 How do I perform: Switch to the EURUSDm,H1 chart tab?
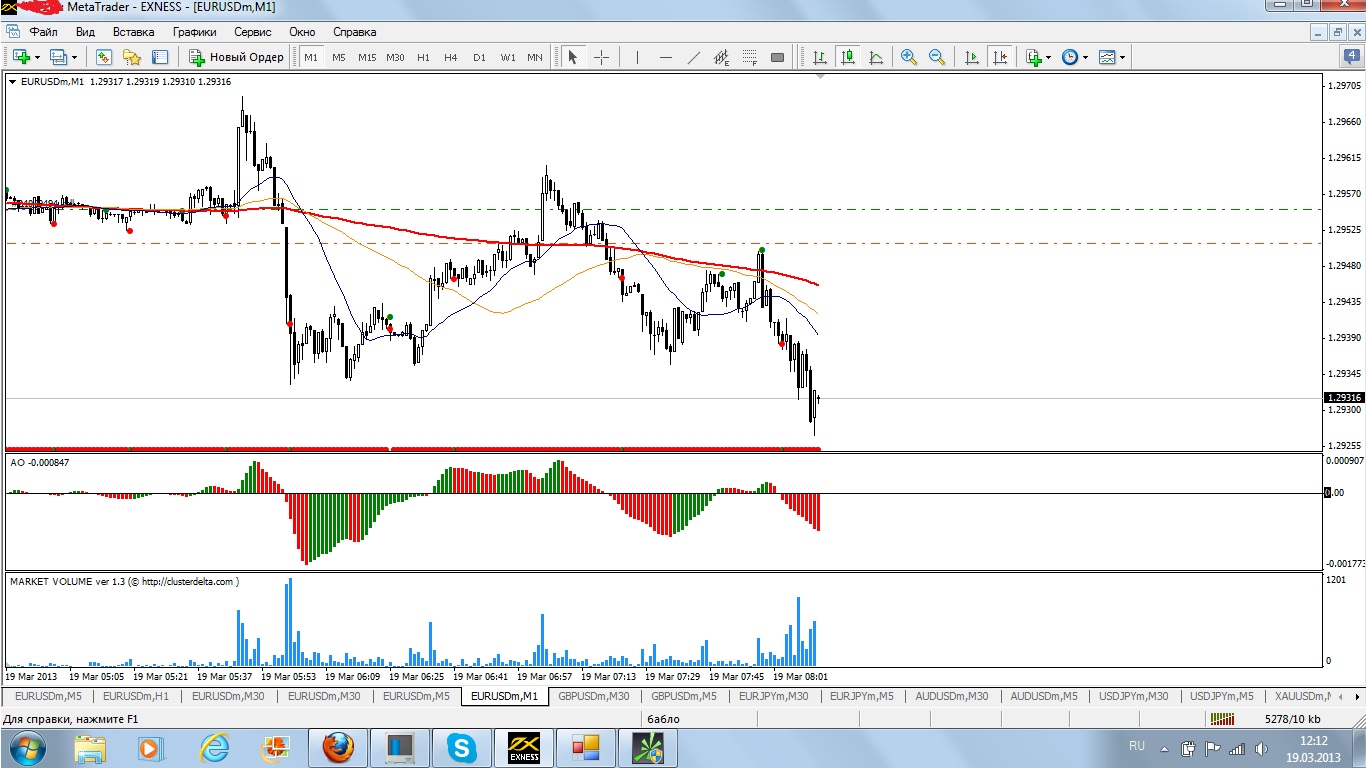pyautogui.click(x=137, y=696)
